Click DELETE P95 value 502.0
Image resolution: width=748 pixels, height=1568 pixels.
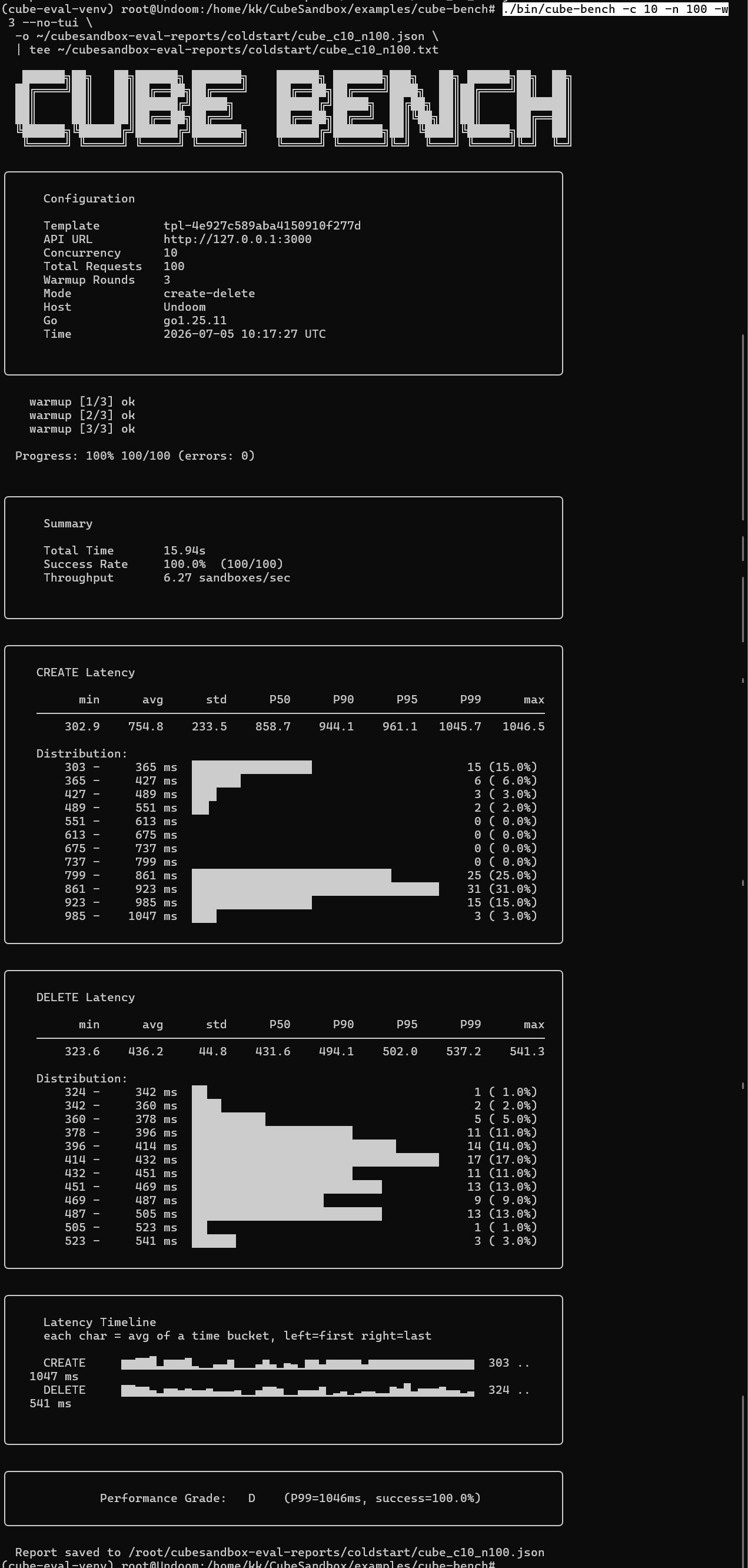tap(400, 1051)
